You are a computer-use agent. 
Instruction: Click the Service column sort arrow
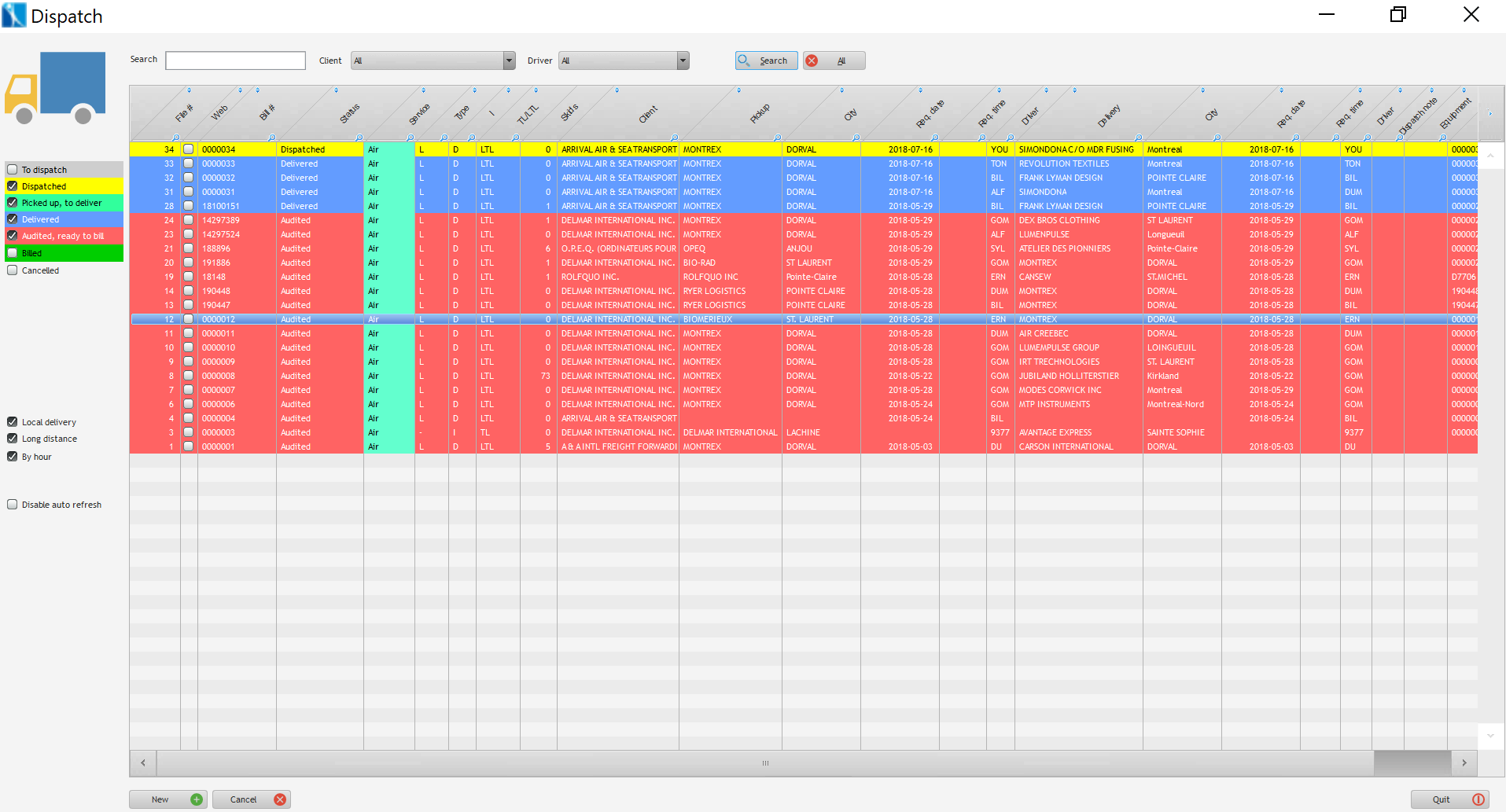coord(424,90)
